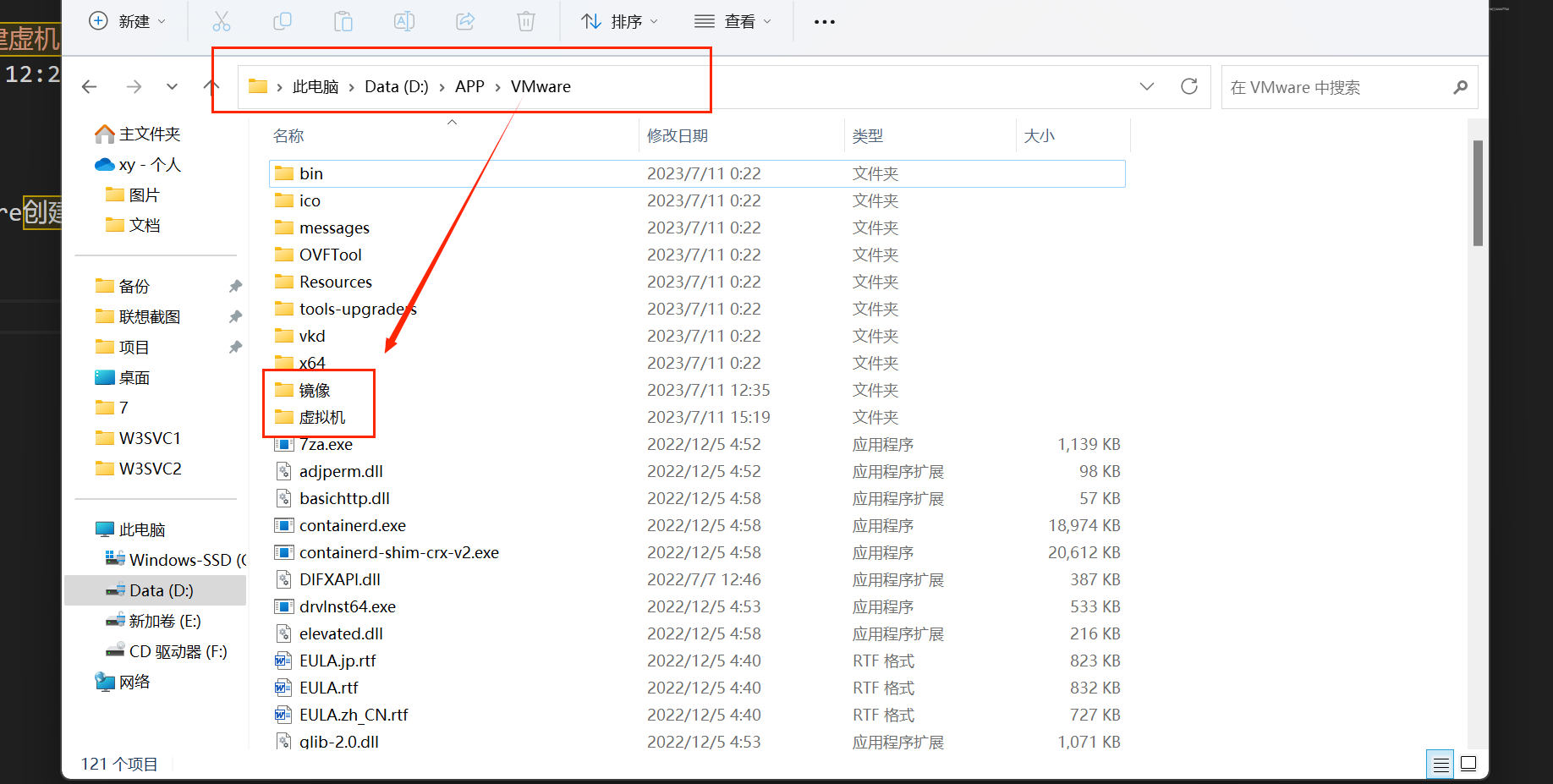Open 备份 pinned folder
This screenshot has height=784, width=1553.
(123, 286)
